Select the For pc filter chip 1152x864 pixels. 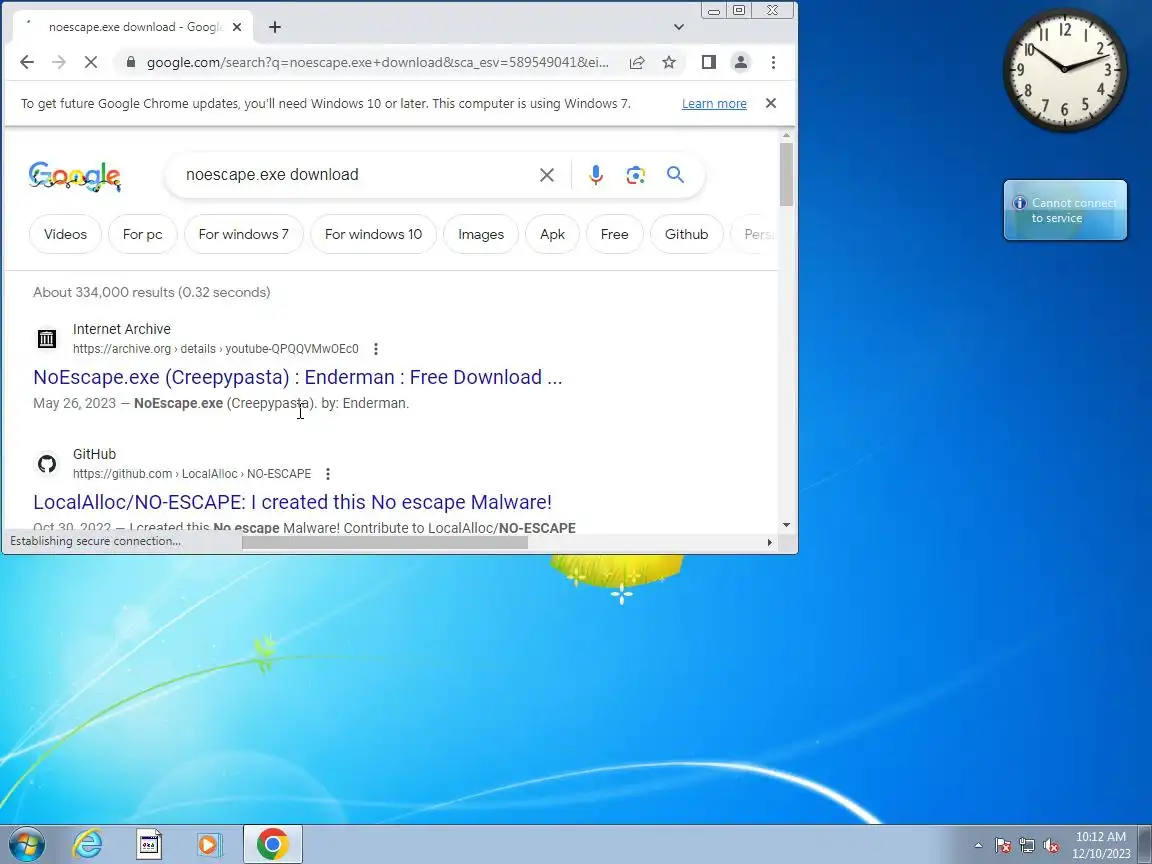tap(143, 234)
